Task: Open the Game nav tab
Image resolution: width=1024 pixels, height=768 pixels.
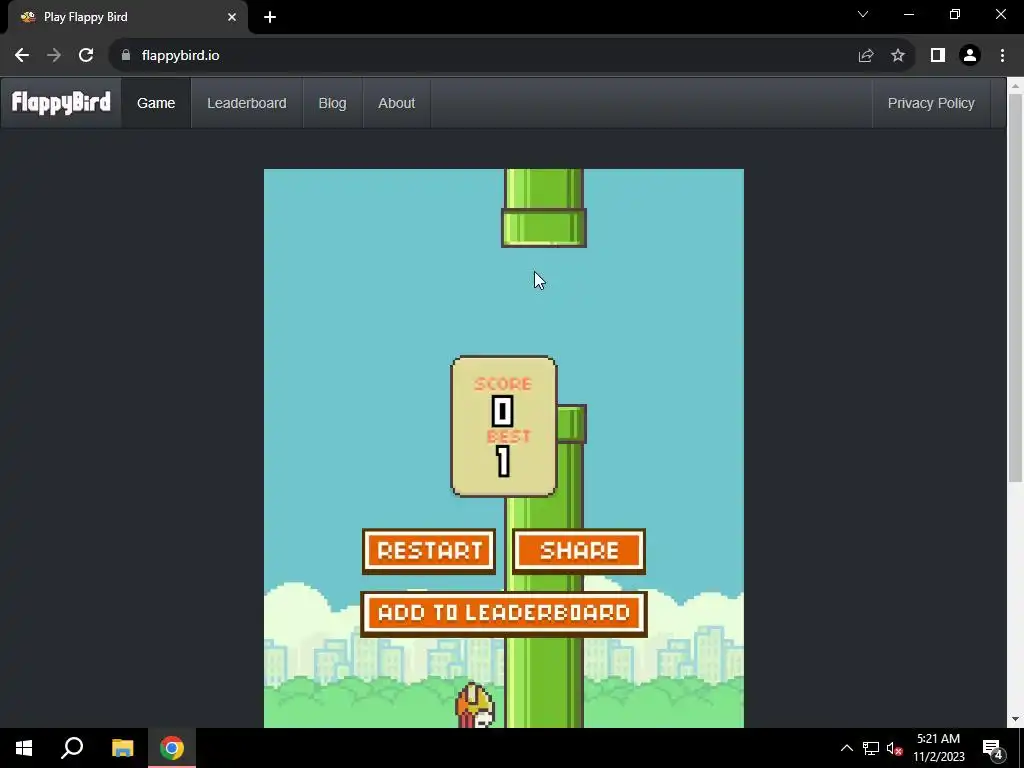Action: pyautogui.click(x=156, y=103)
